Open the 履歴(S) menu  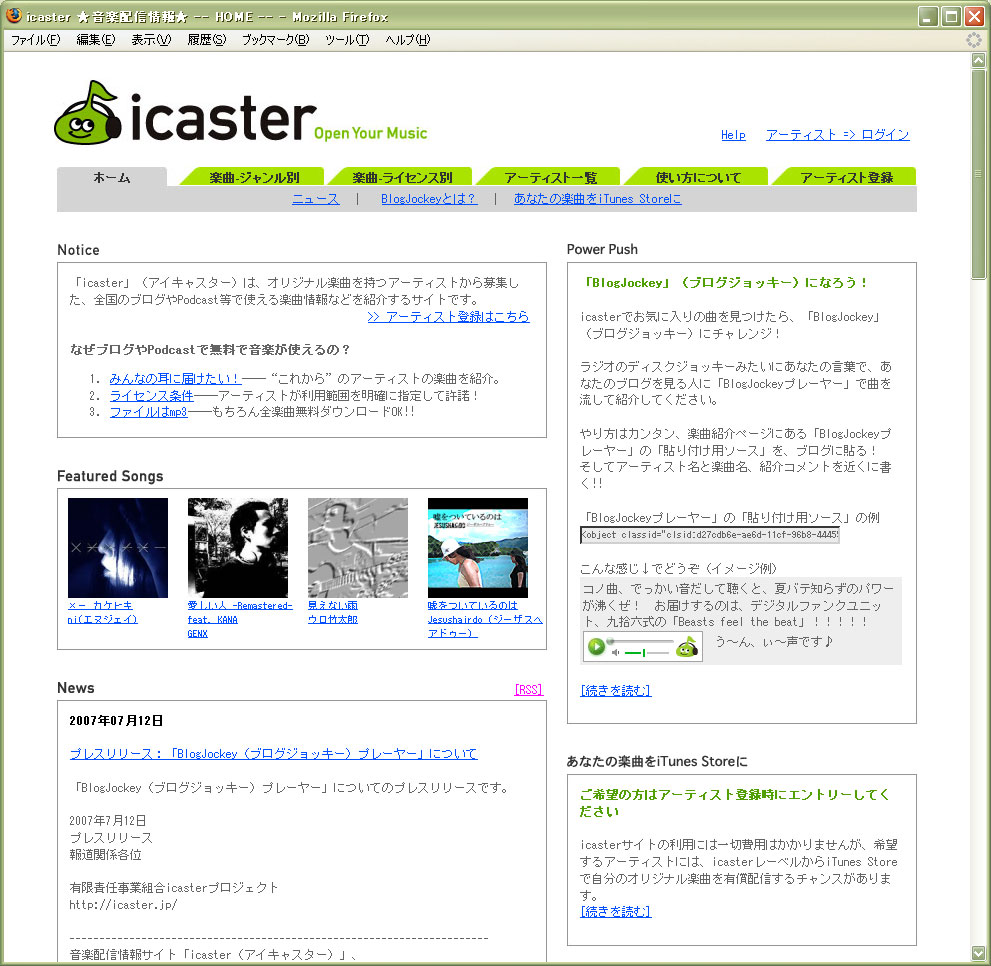pos(207,40)
